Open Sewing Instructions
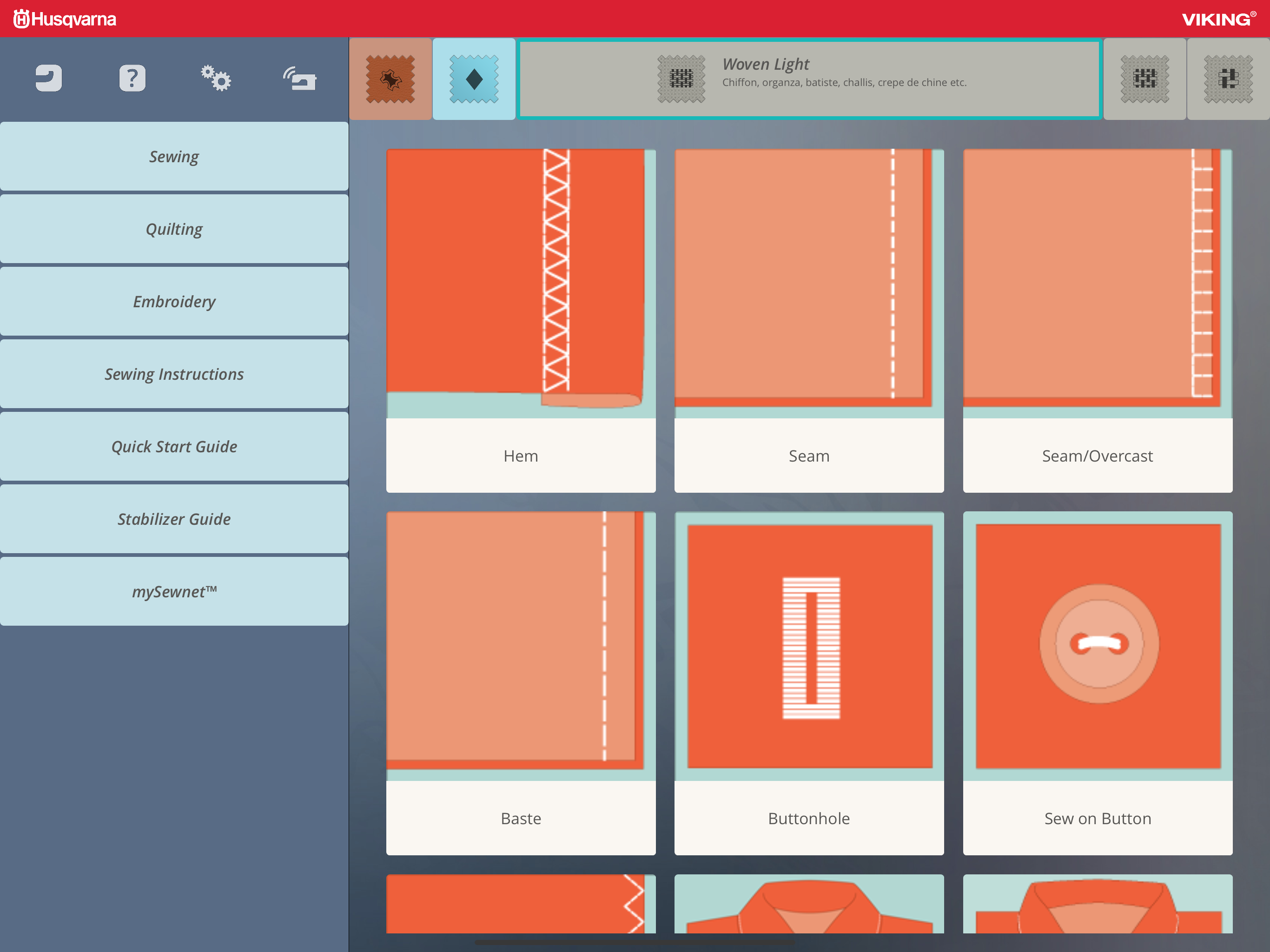 point(174,374)
